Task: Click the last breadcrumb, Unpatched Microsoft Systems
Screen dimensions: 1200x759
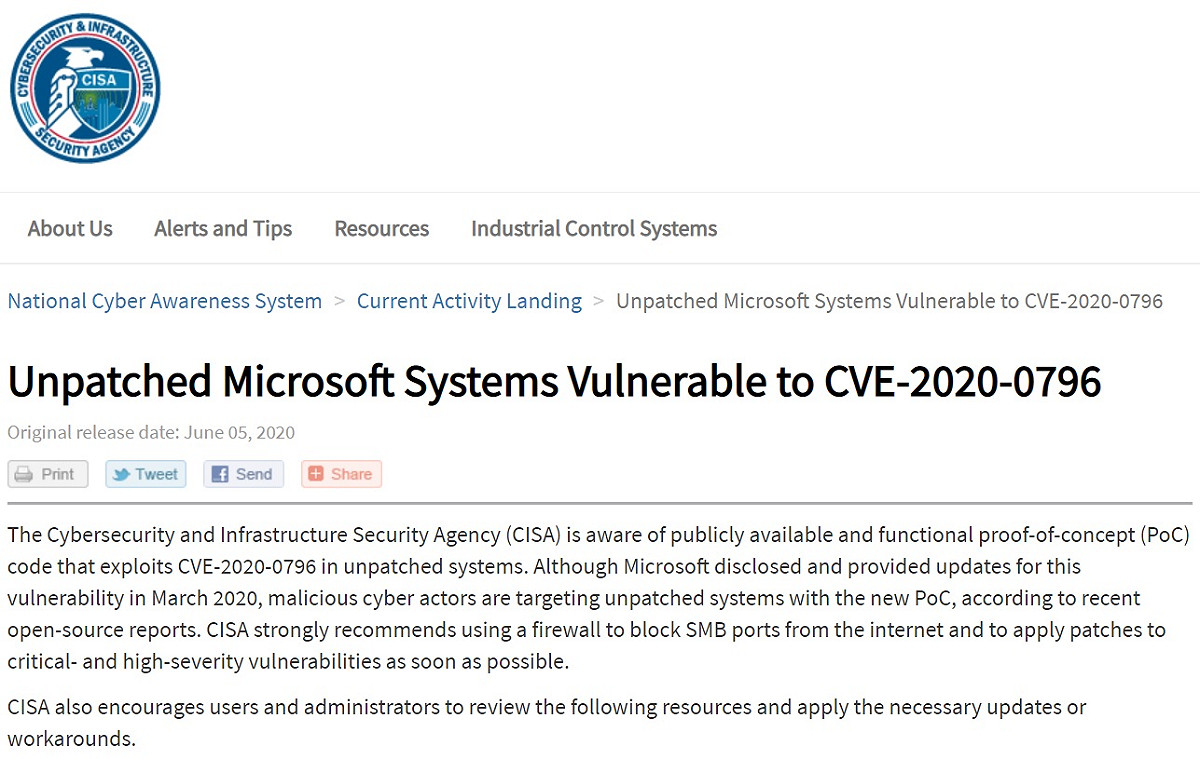Action: (889, 301)
